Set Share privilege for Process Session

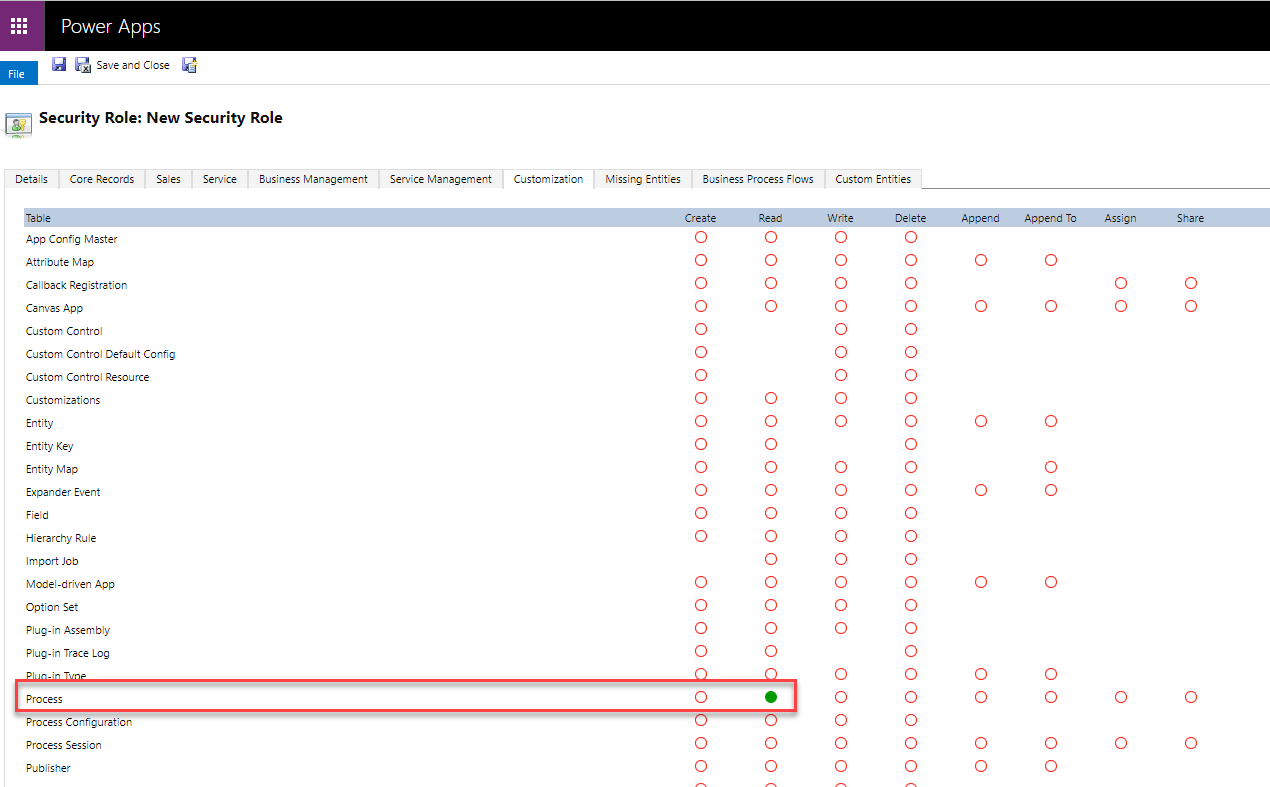pyautogui.click(x=1190, y=743)
